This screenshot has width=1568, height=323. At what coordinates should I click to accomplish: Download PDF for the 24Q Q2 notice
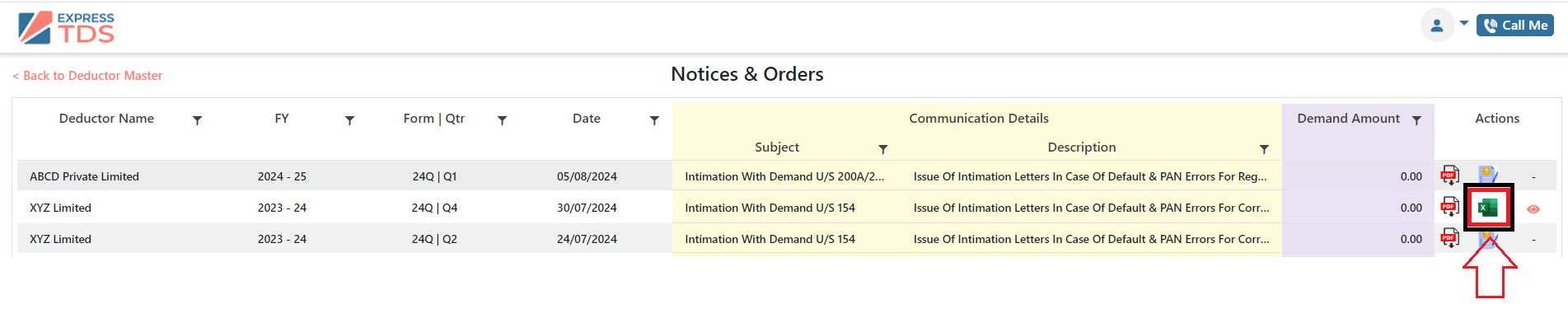tap(1449, 238)
